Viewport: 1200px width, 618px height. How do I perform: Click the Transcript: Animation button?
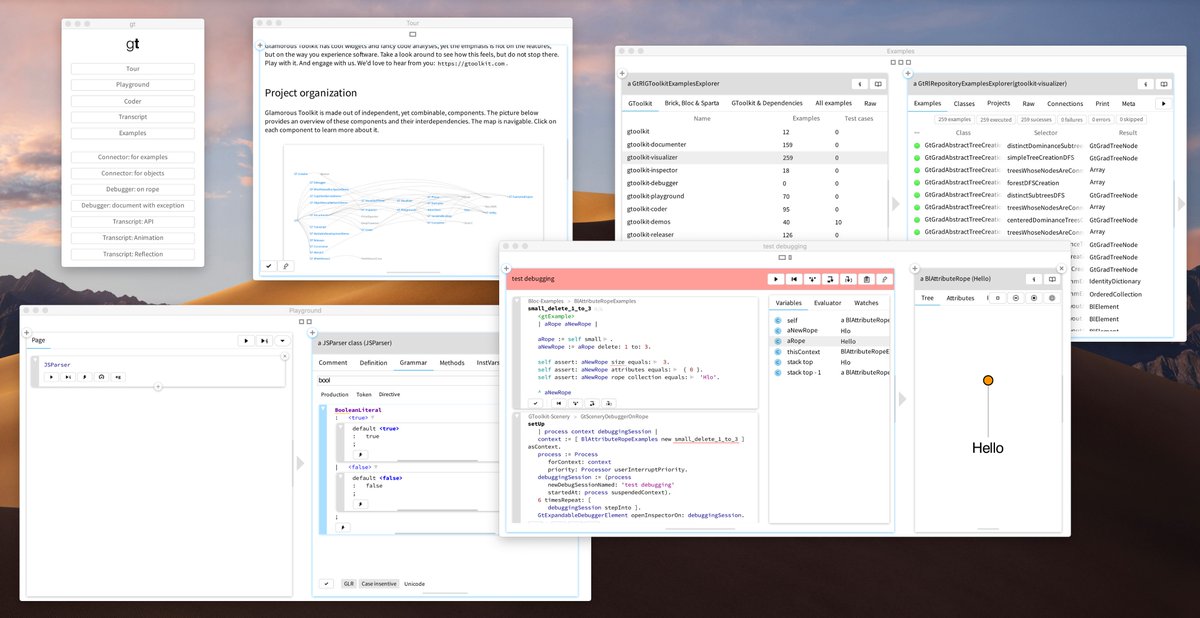coord(133,238)
